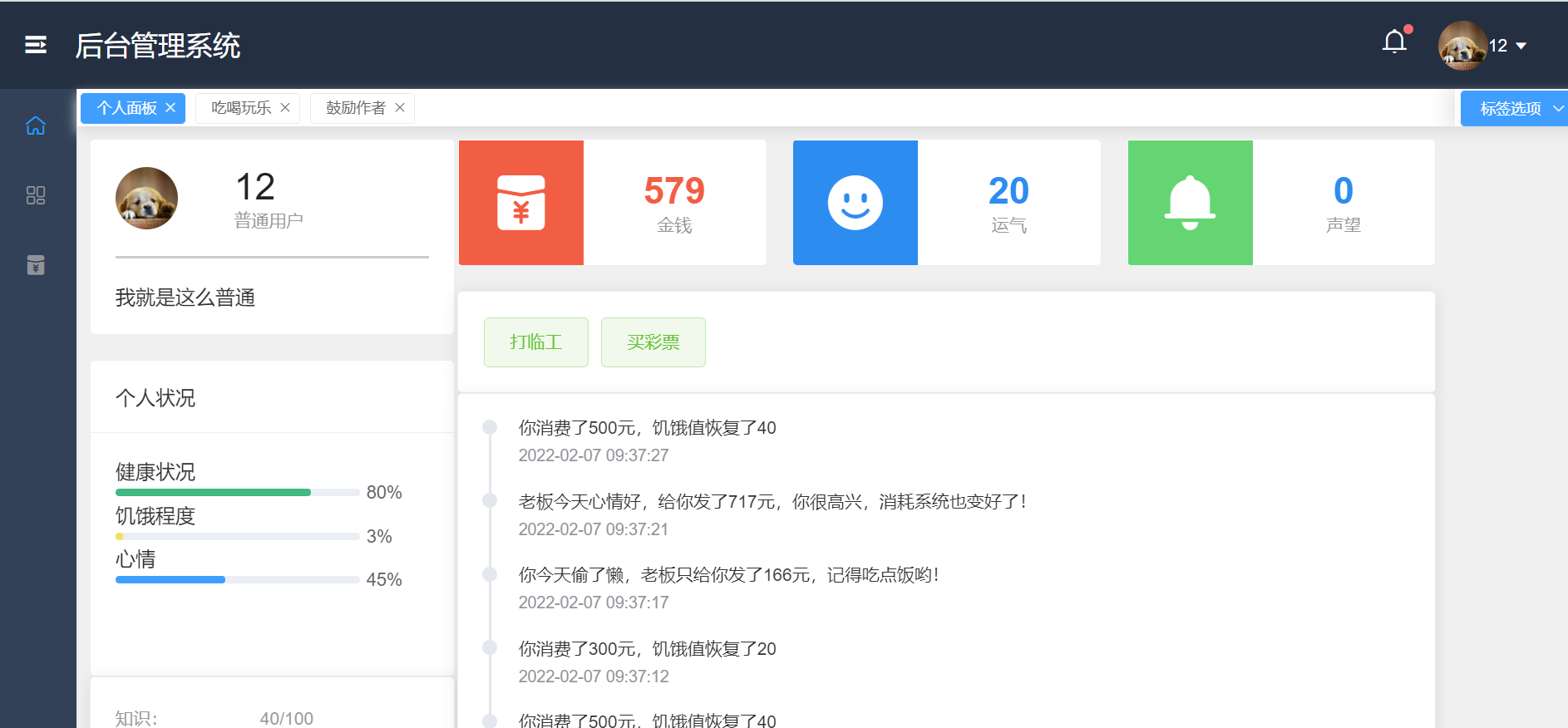Open the home icon in left sidebar
1568x728 pixels.
(x=36, y=125)
